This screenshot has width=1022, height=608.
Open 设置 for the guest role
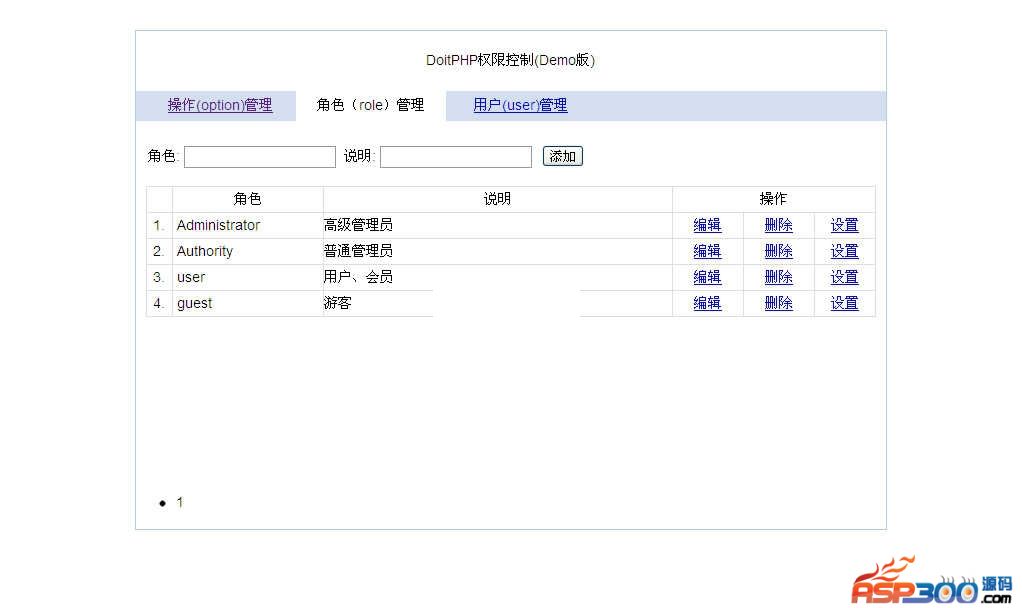pos(844,304)
